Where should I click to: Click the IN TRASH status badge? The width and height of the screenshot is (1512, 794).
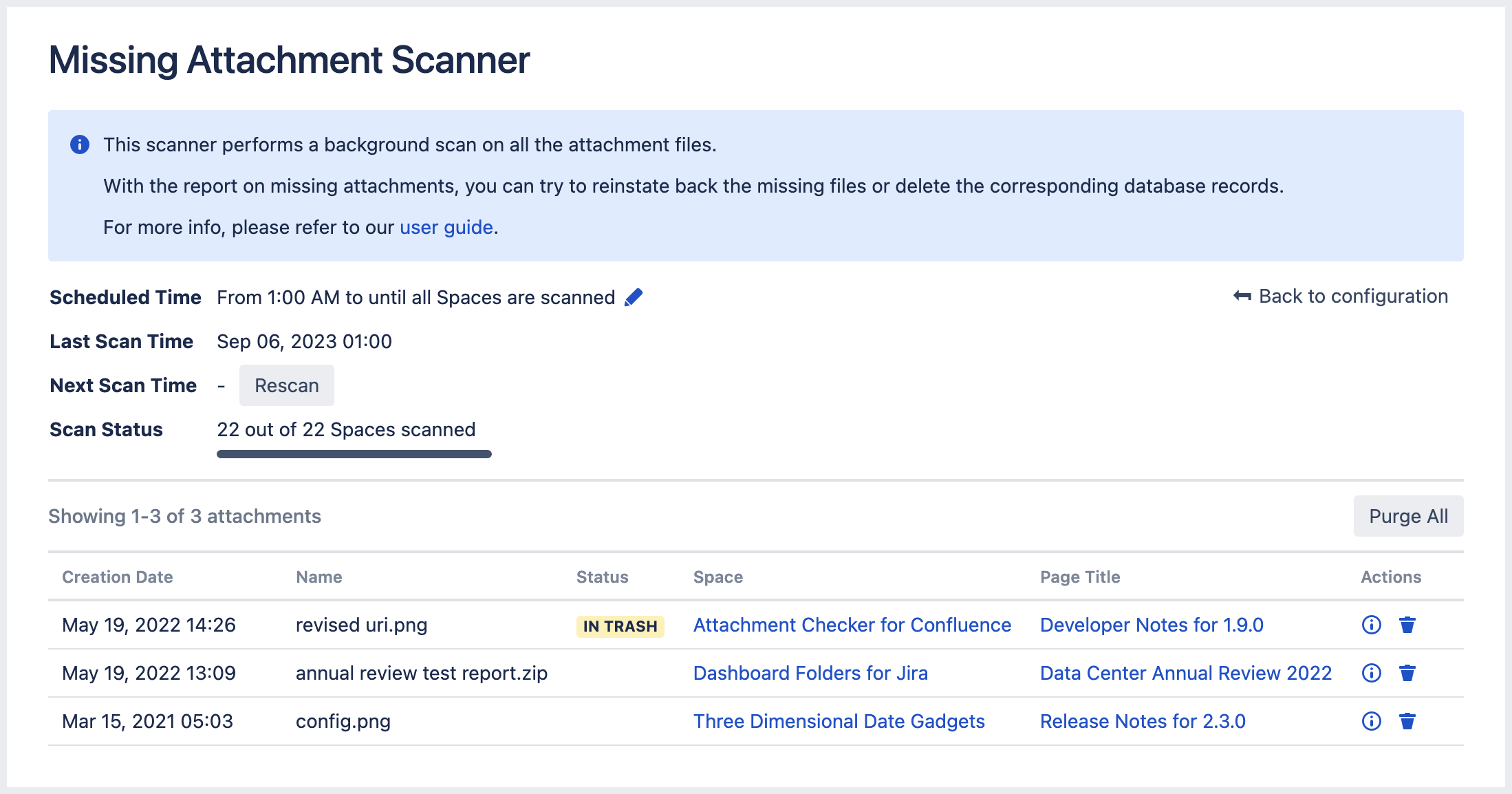click(619, 625)
